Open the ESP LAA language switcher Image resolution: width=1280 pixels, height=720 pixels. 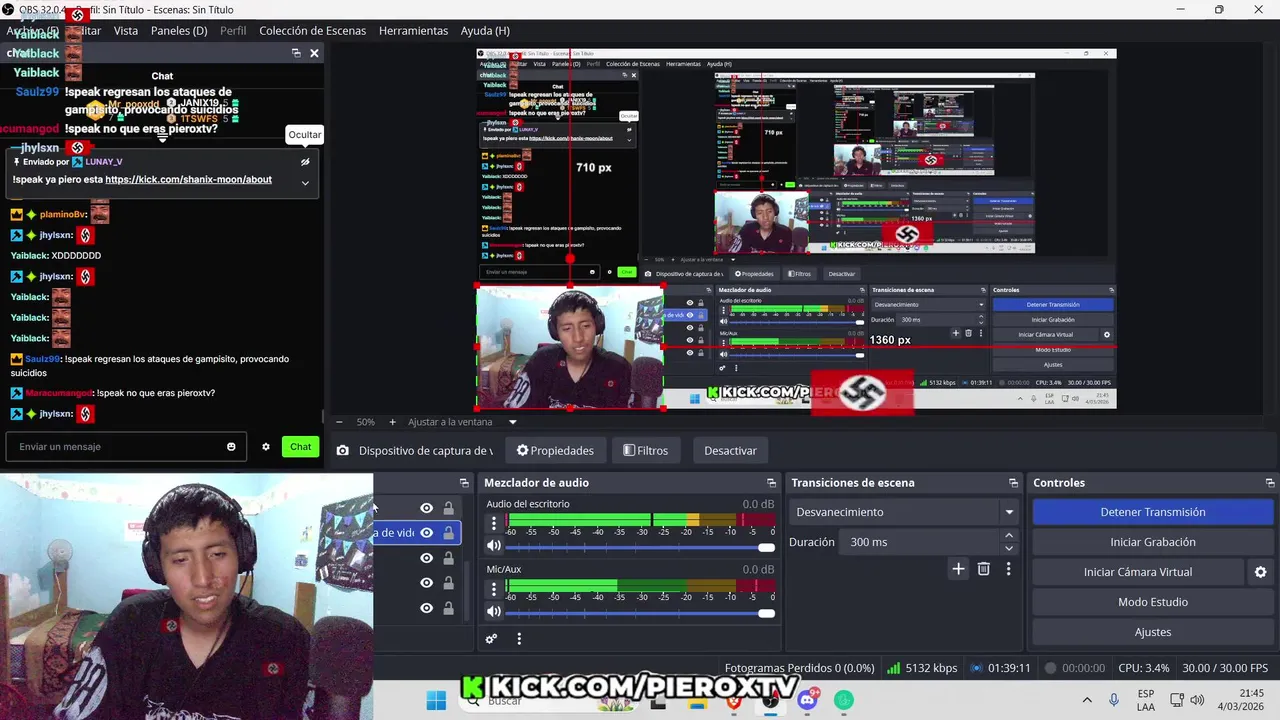coord(1146,701)
